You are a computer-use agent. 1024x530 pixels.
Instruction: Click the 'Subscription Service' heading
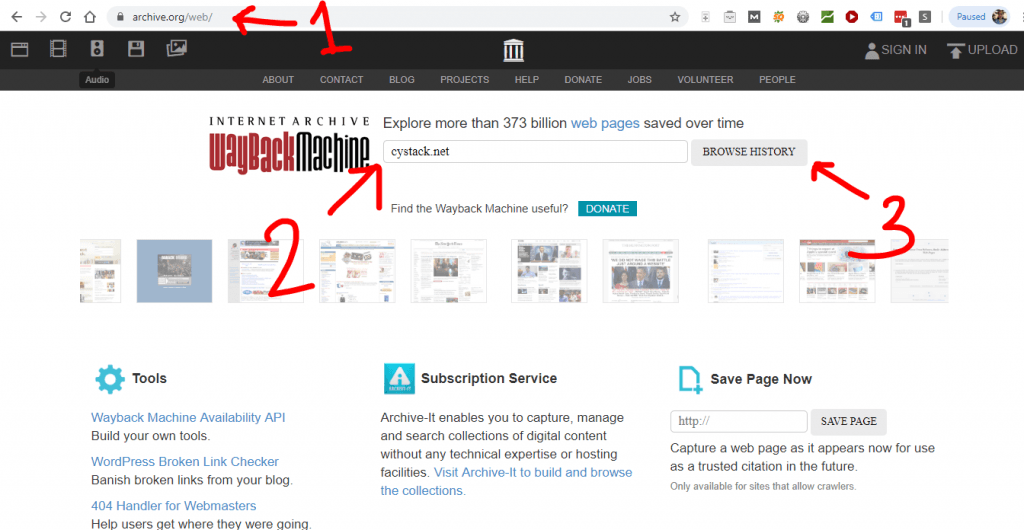tap(489, 379)
